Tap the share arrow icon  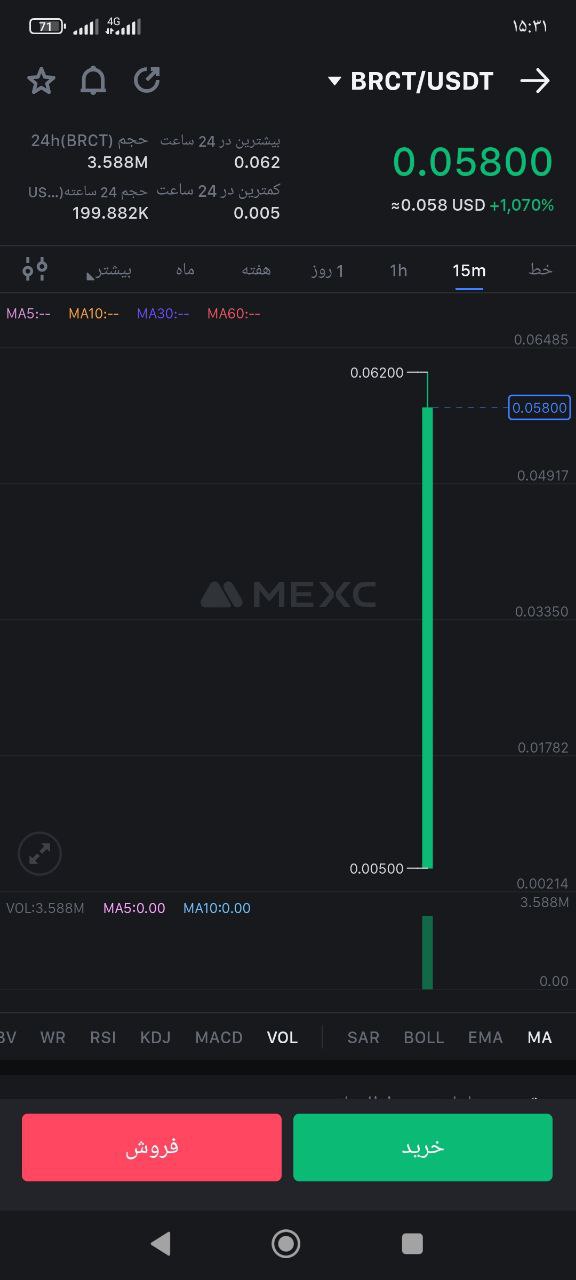point(147,81)
